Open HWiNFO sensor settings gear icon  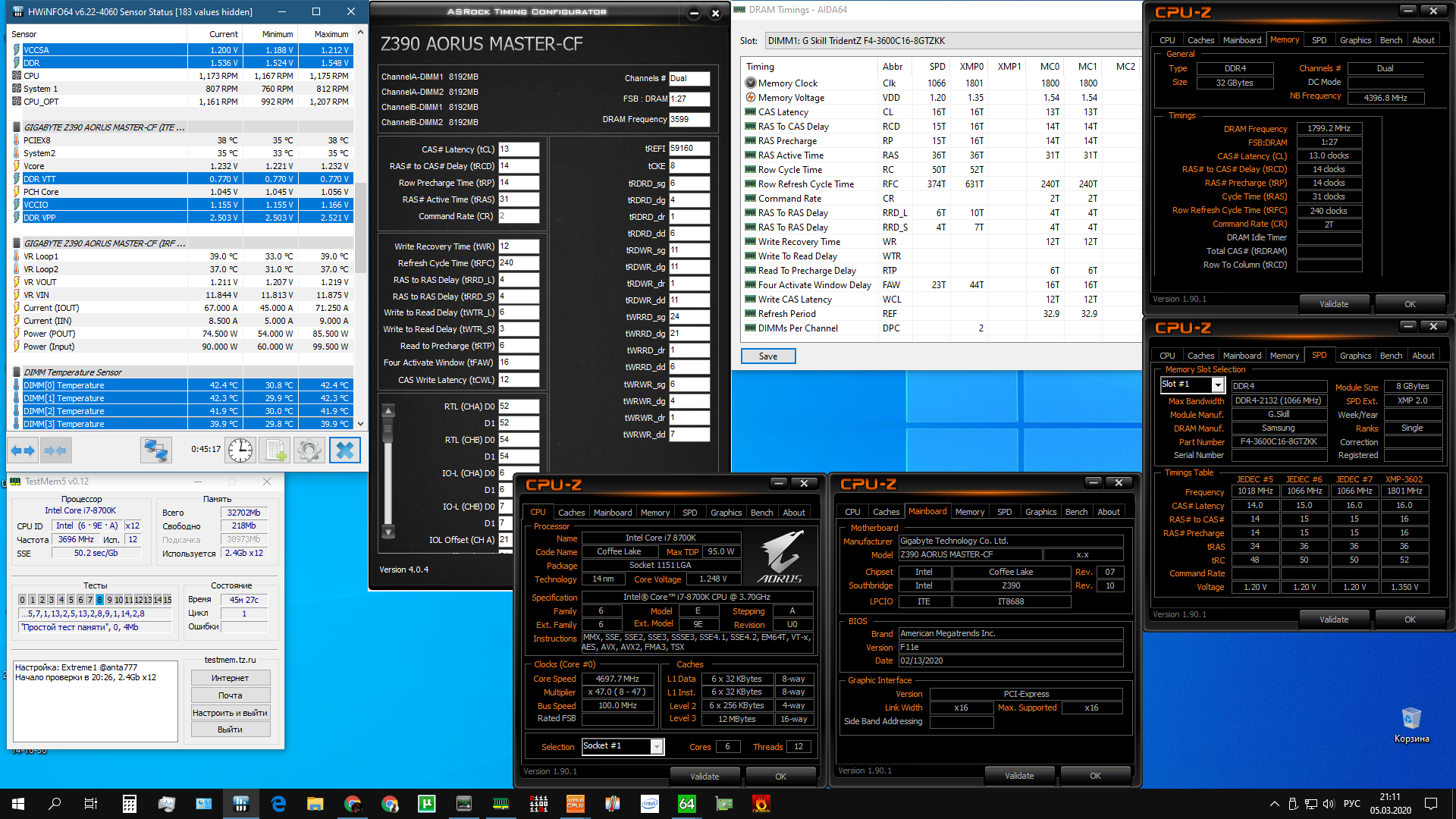[309, 450]
